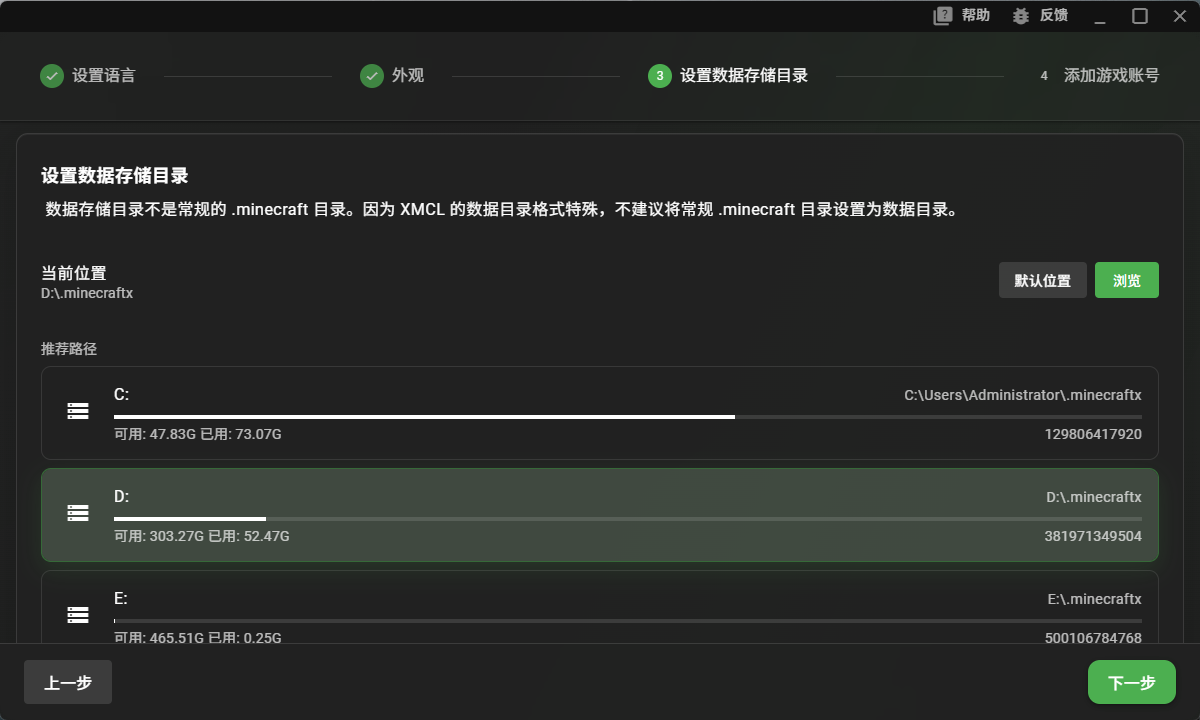
Task: Click the 设置数据存储目录 panel heading
Action: point(115,176)
